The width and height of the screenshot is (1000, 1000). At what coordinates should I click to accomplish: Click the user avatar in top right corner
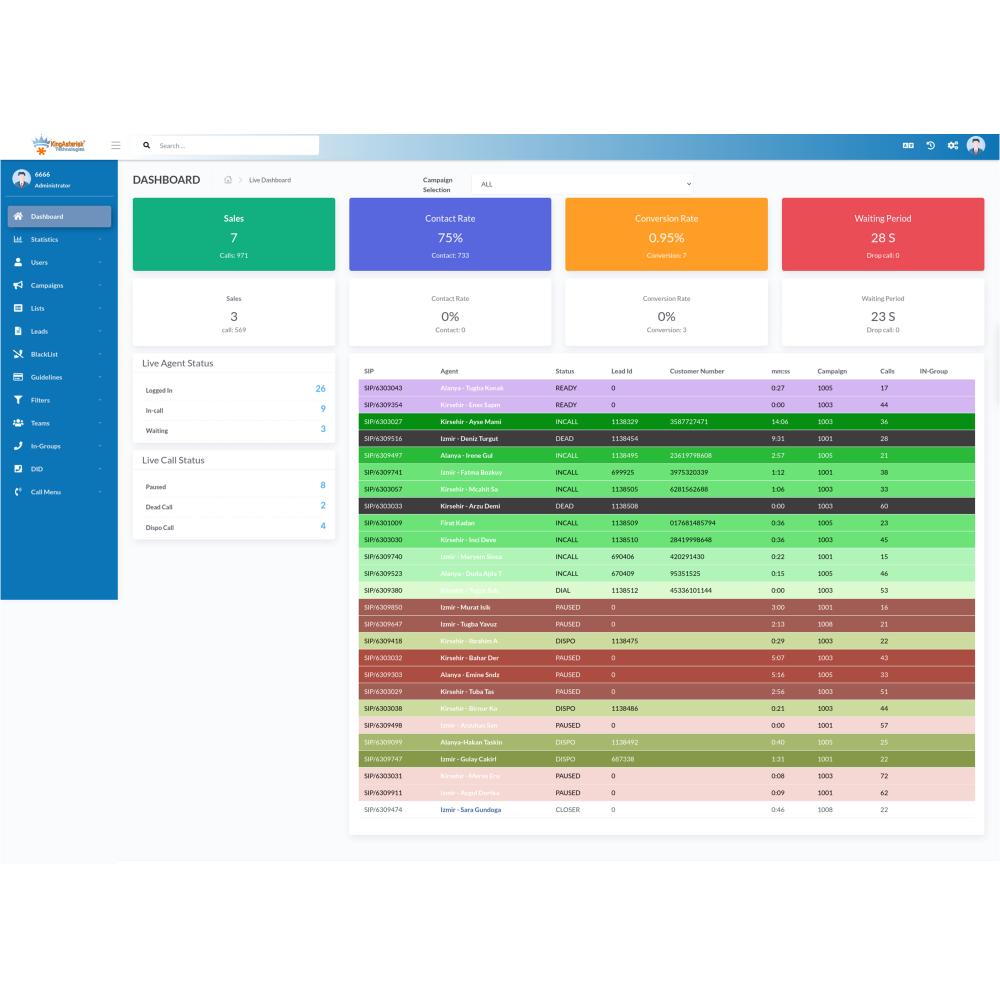tap(976, 146)
